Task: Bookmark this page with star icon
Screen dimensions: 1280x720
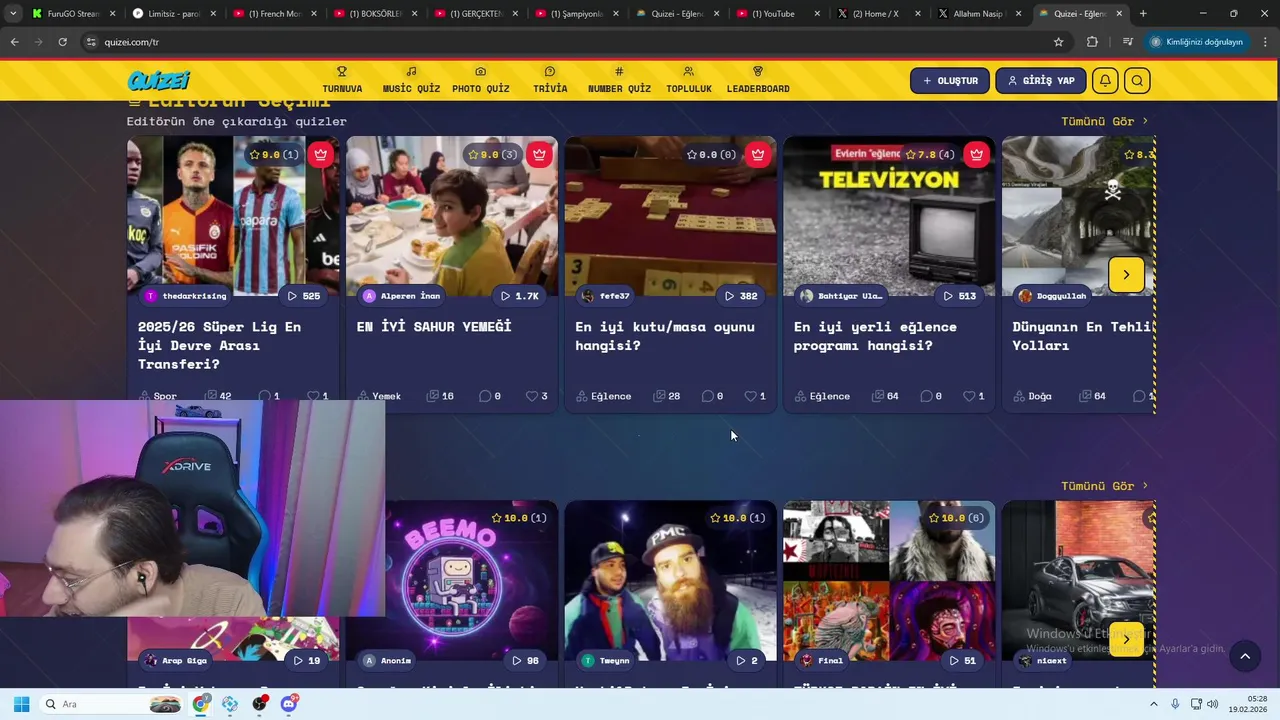Action: point(1058,42)
